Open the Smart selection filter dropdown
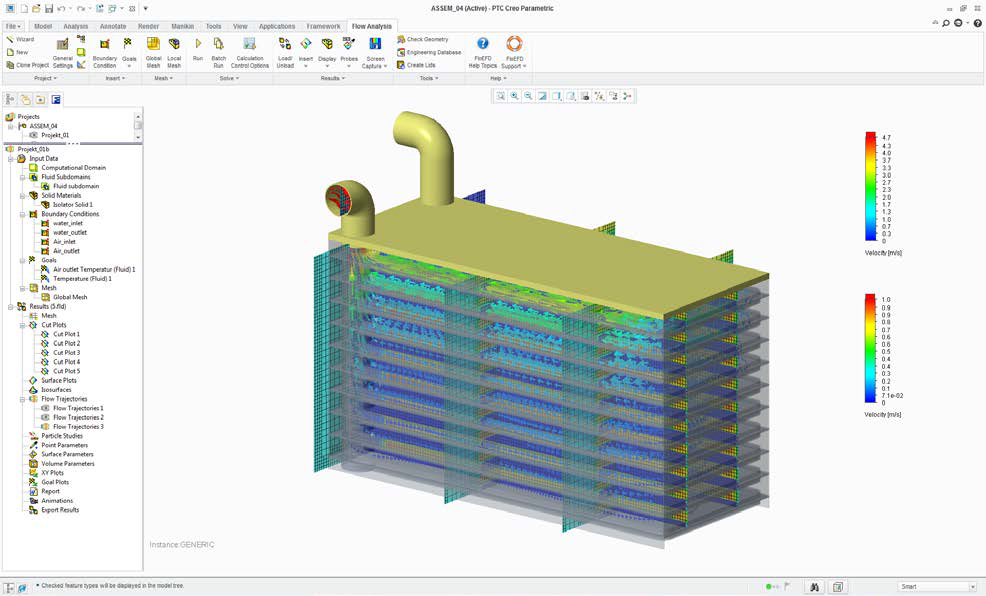This screenshot has width=986, height=596. 972,587
